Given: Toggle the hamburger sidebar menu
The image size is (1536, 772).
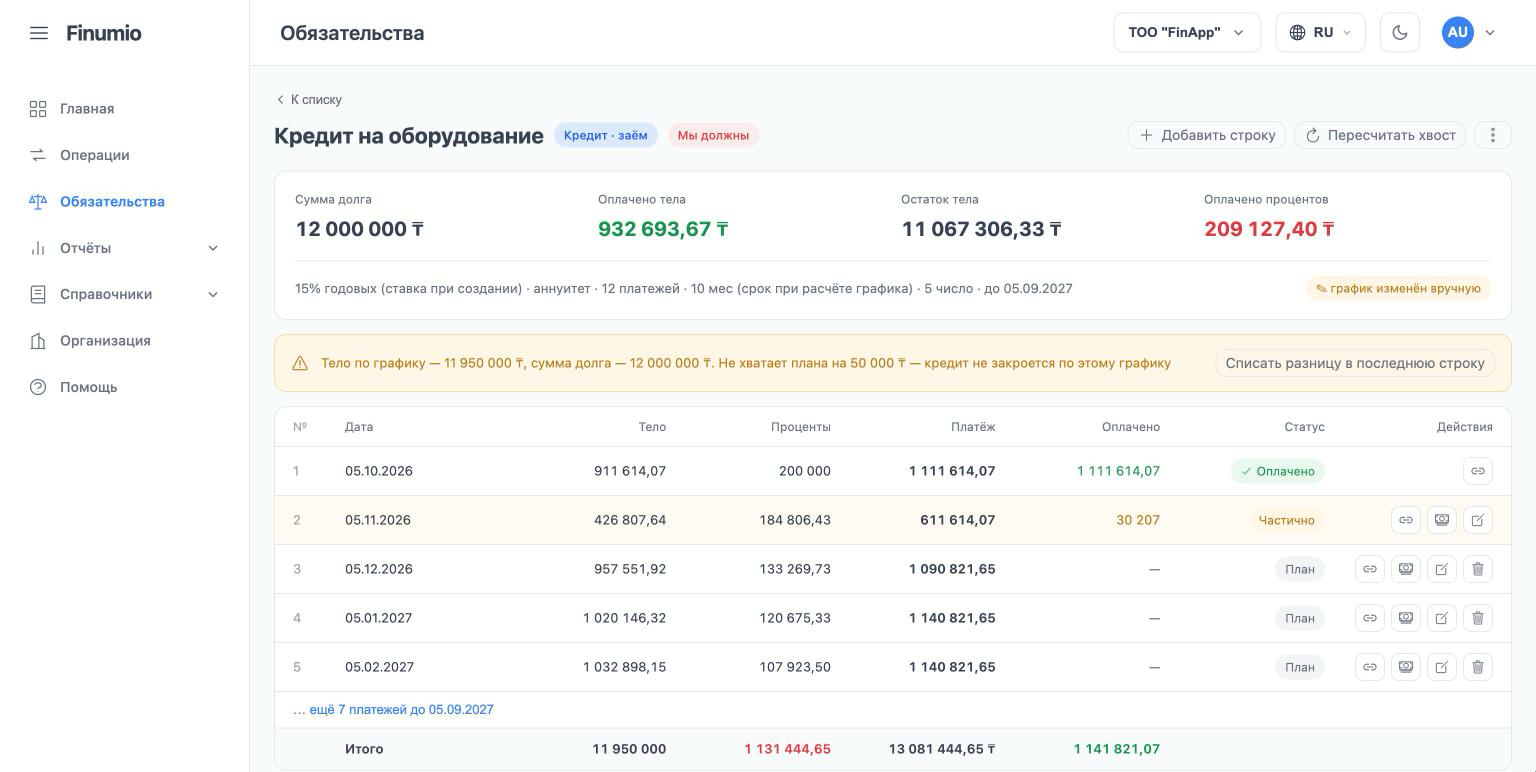Looking at the screenshot, I should 39,33.
